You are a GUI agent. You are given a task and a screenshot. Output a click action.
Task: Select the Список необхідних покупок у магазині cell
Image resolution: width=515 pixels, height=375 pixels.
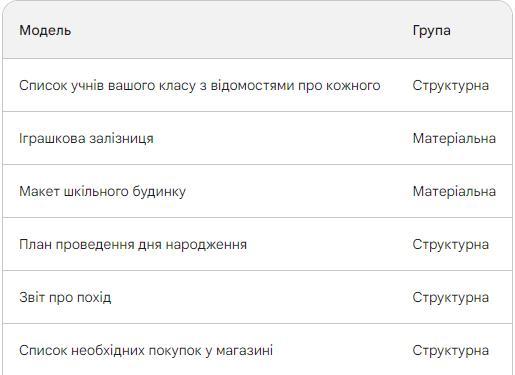point(146,350)
